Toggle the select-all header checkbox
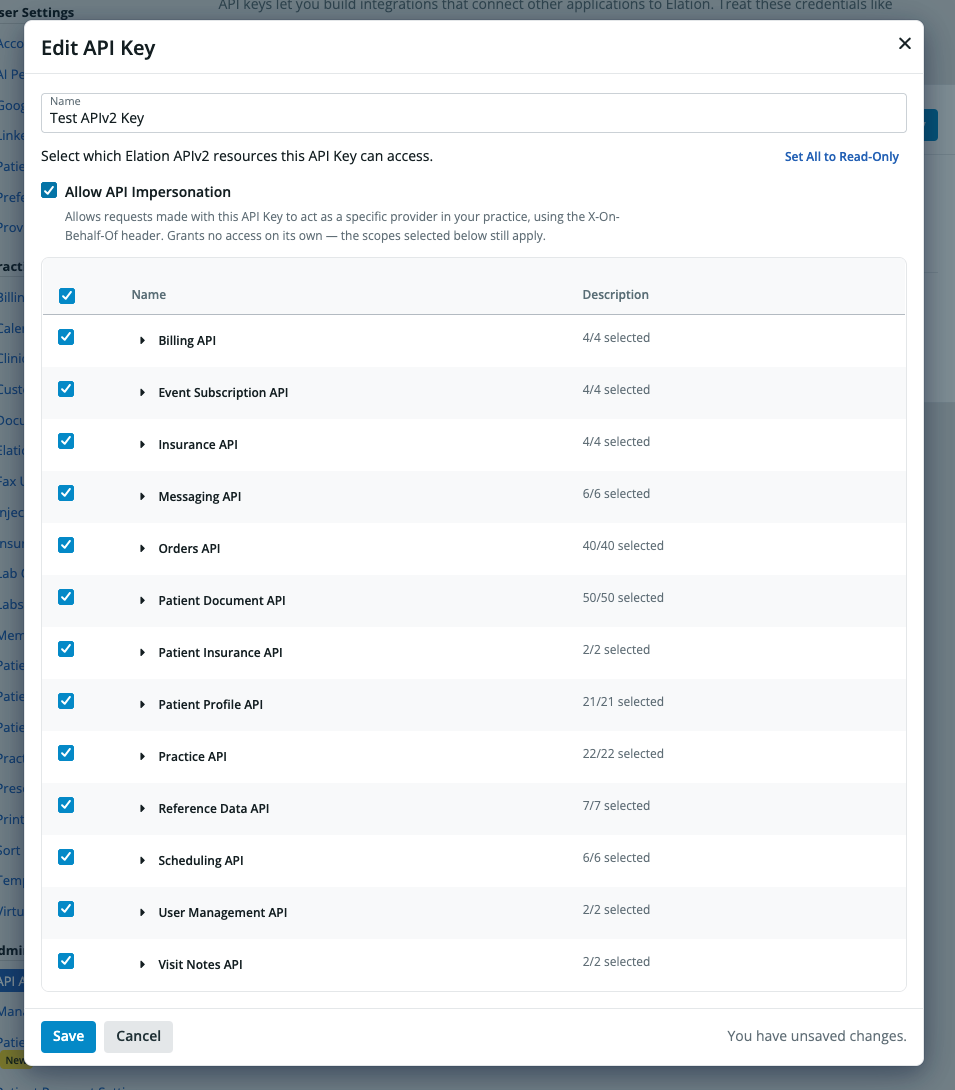Viewport: 955px width, 1090px height. coord(67,295)
